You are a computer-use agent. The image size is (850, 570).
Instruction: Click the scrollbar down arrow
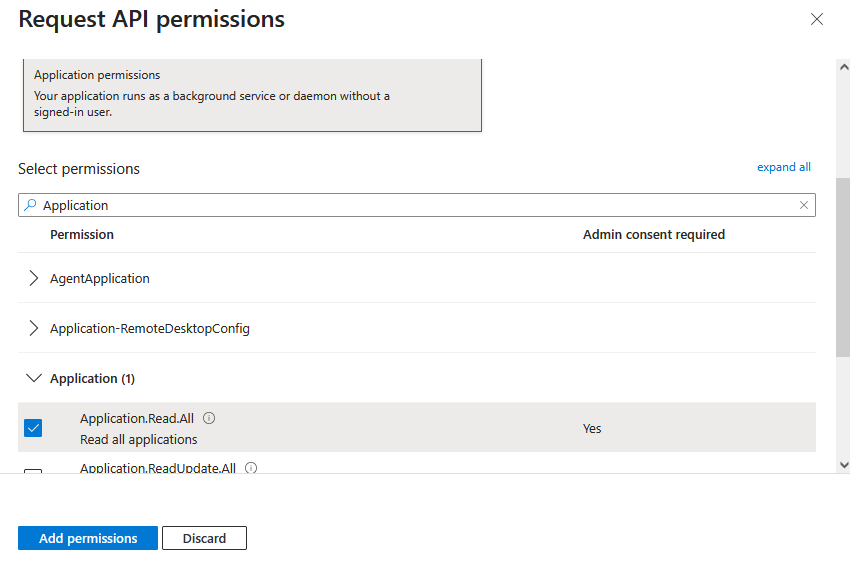click(842, 464)
